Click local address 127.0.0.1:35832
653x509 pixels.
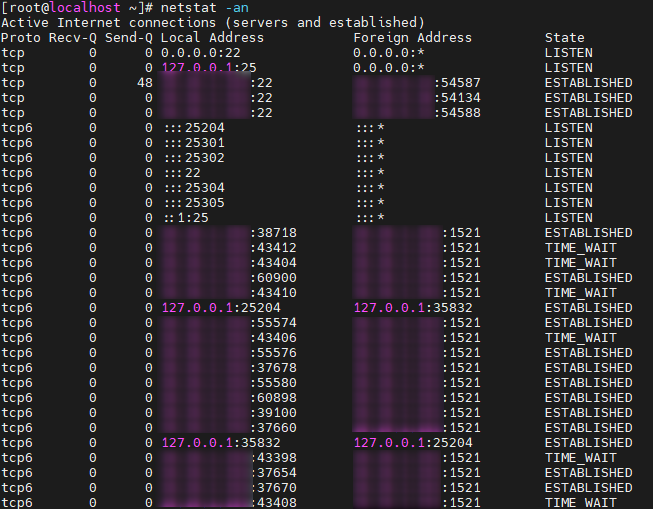pos(221,443)
